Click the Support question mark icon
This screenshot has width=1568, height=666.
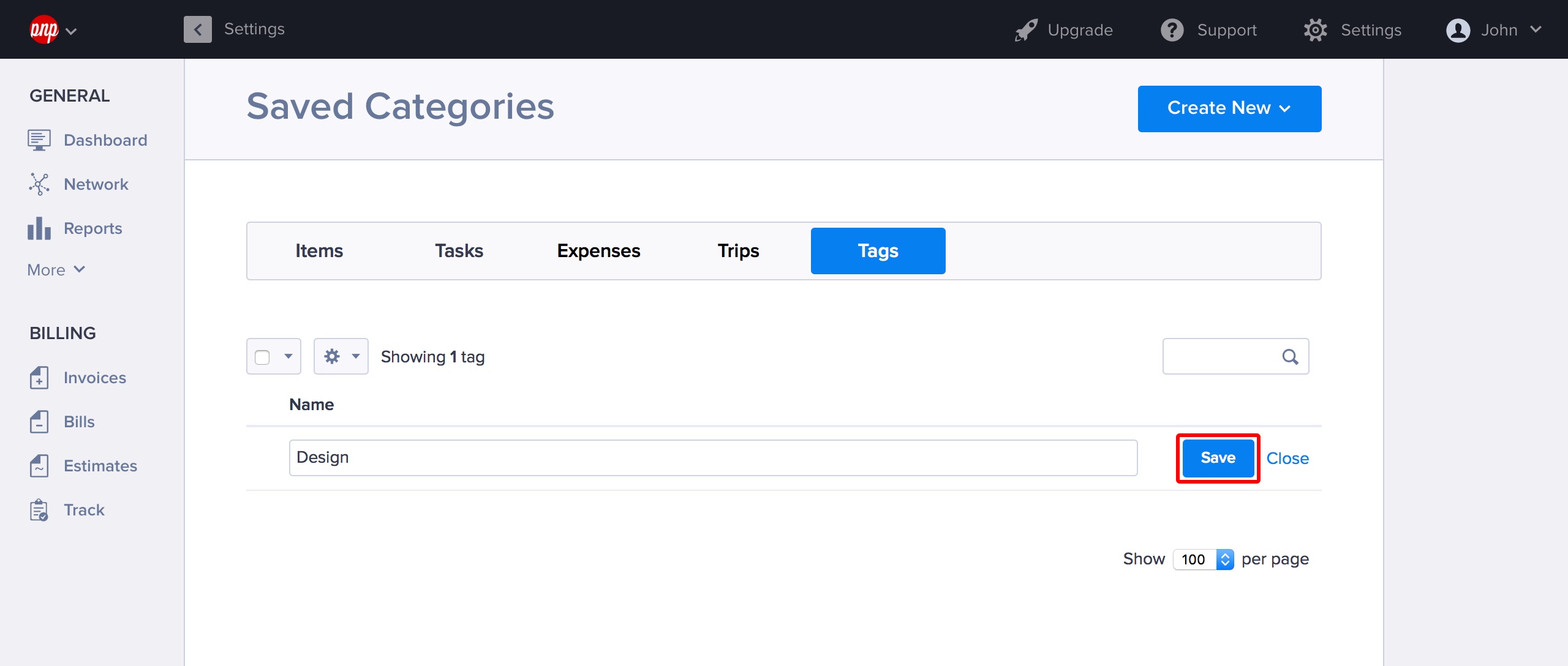click(x=1172, y=30)
